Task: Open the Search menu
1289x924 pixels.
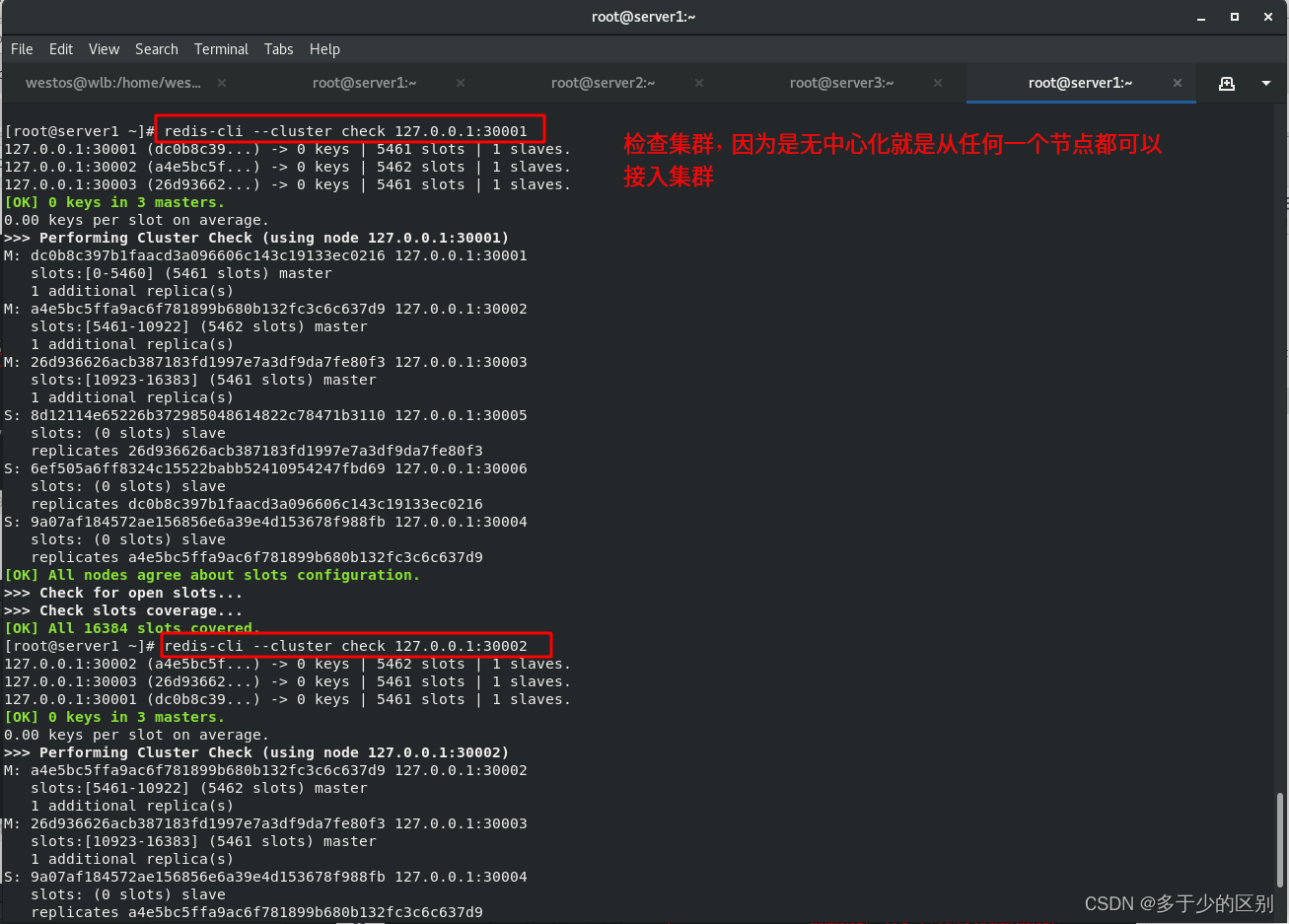Action: [x=157, y=49]
